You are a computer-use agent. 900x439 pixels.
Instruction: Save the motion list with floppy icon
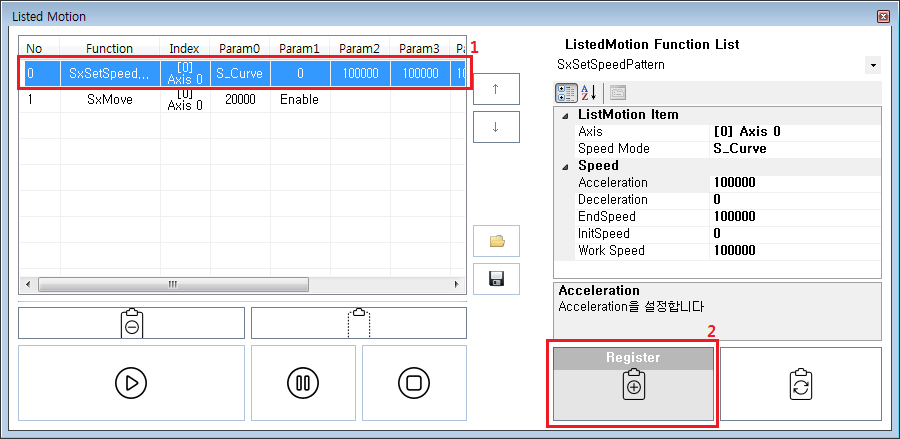coord(497,279)
